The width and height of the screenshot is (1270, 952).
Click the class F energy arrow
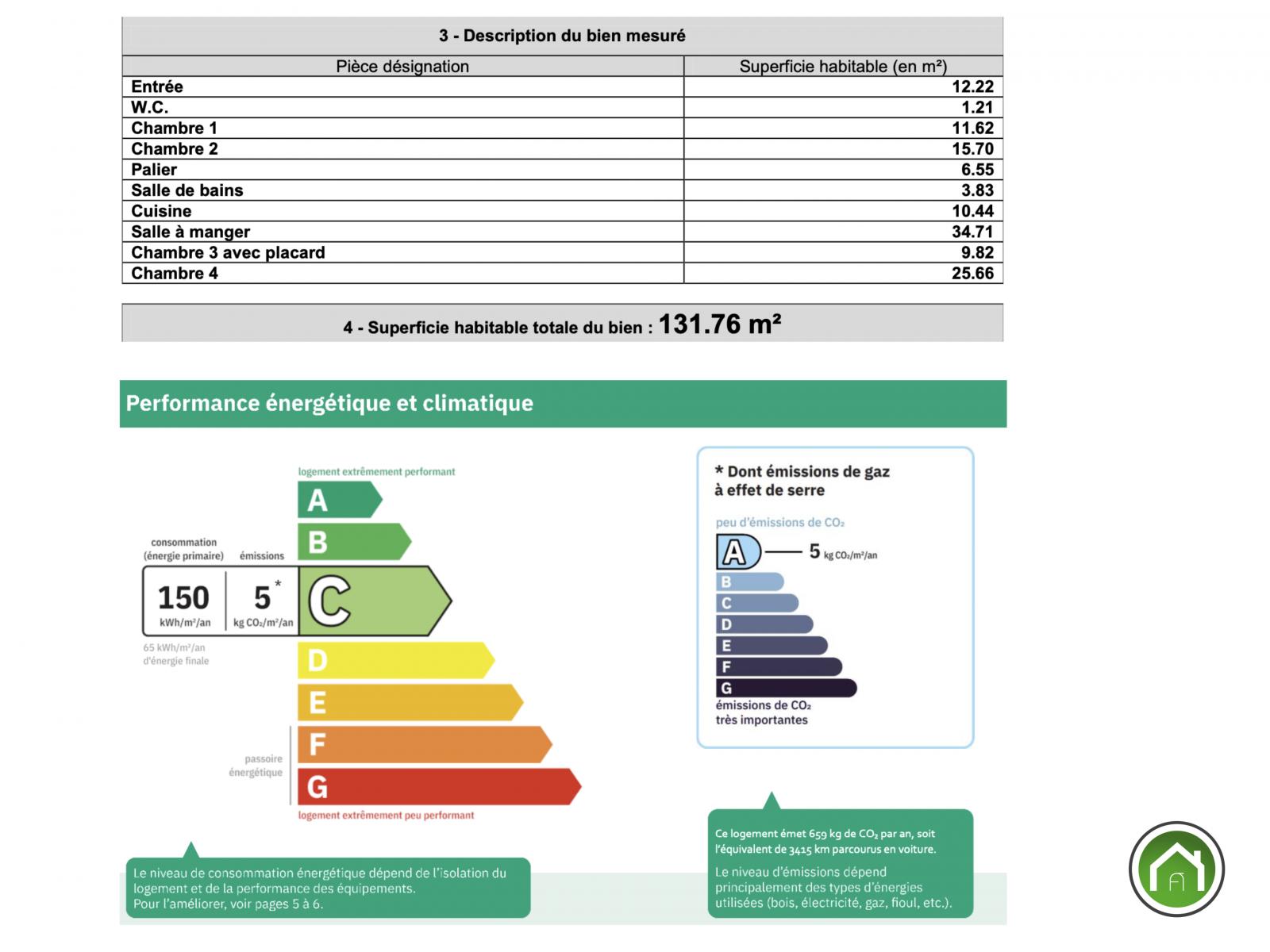point(425,744)
